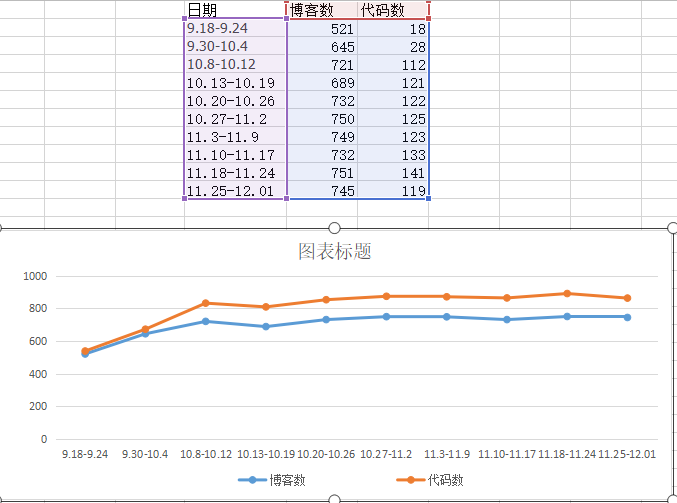This screenshot has width=677, height=503.
Task: Select the cell with value 123
Action: [393, 136]
